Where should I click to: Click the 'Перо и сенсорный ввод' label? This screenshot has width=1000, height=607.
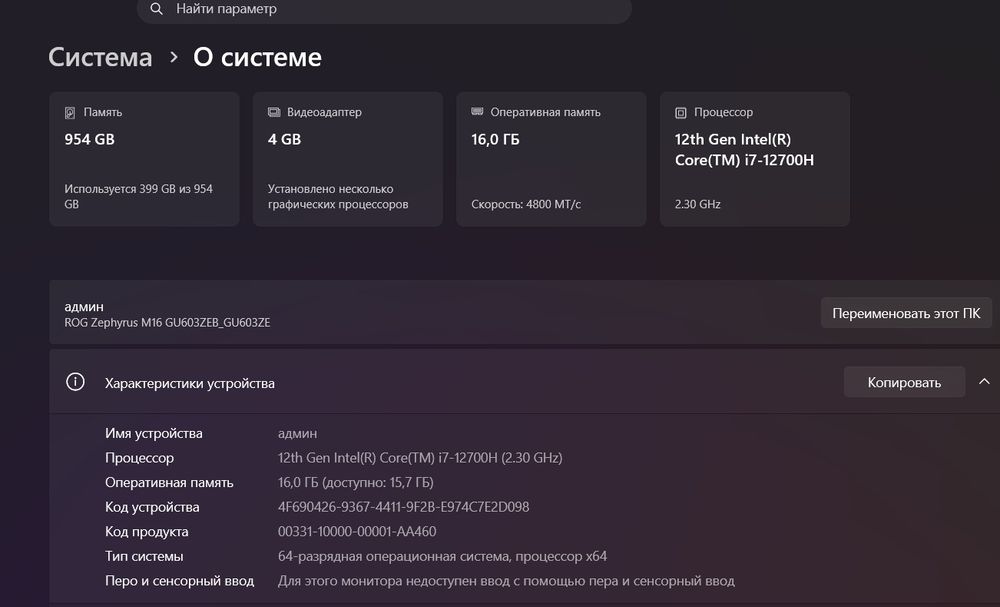pyautogui.click(x=179, y=581)
